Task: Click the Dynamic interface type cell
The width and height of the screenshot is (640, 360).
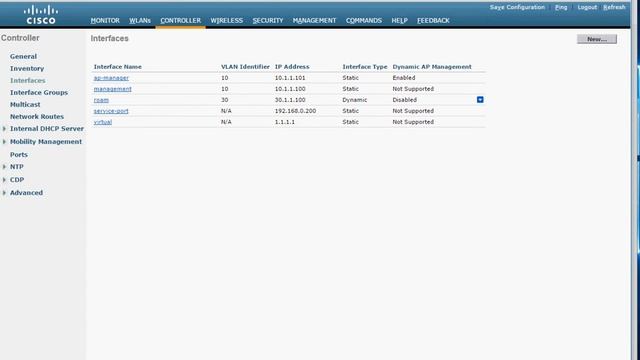Action: 355,100
